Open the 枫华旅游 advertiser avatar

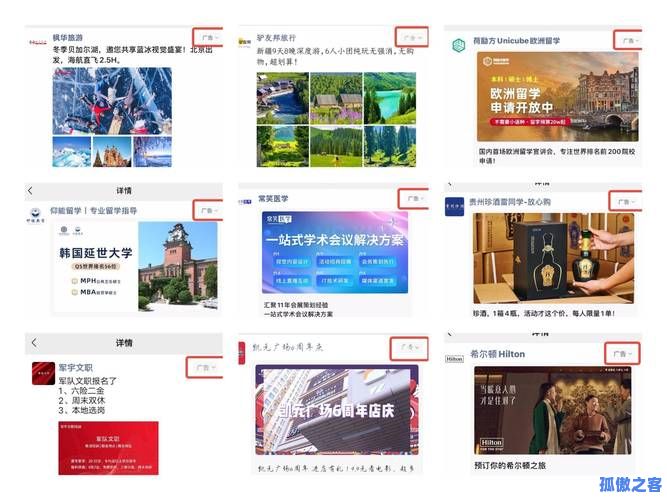click(x=37, y=42)
